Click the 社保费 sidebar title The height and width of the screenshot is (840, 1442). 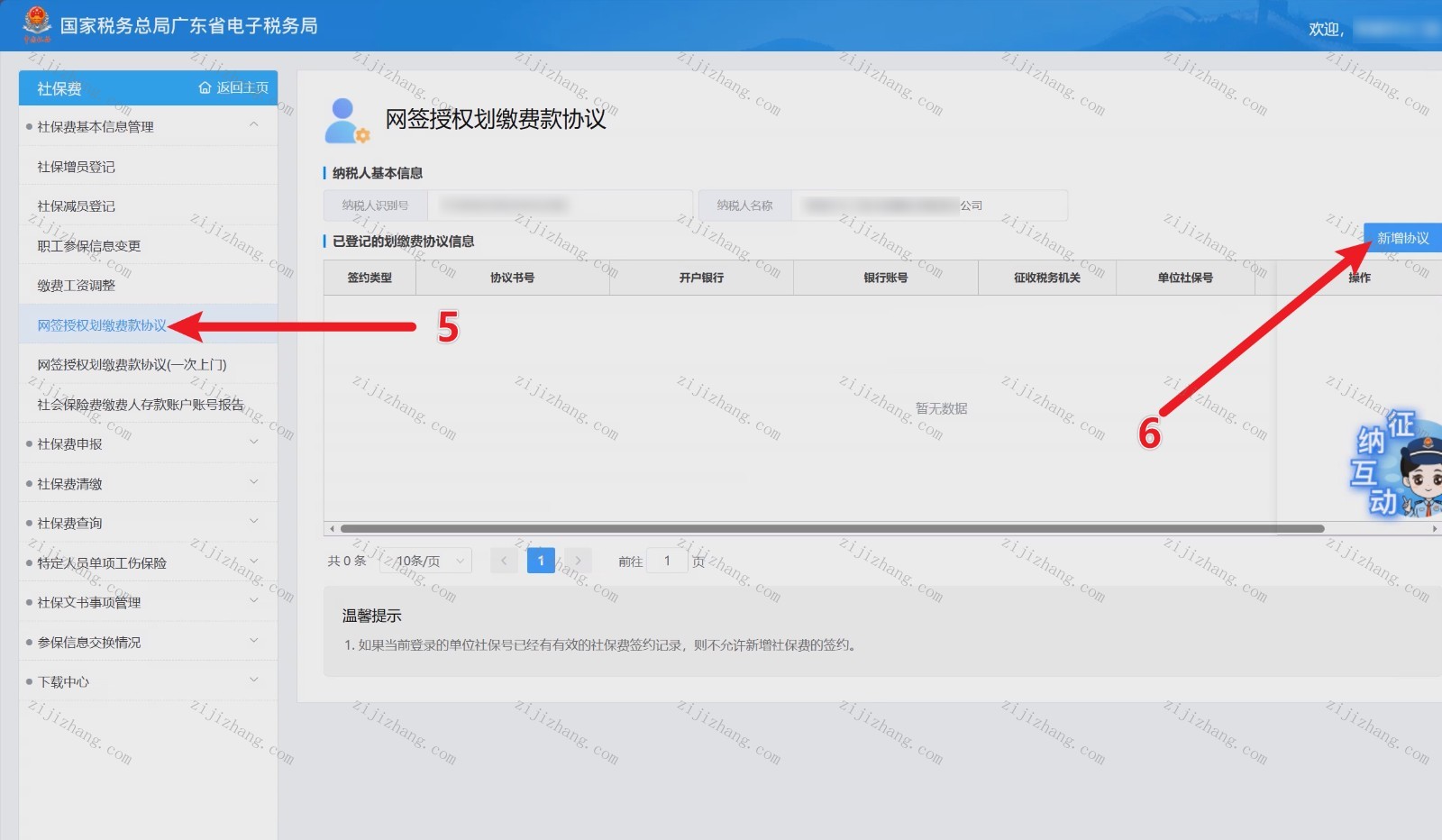[59, 88]
